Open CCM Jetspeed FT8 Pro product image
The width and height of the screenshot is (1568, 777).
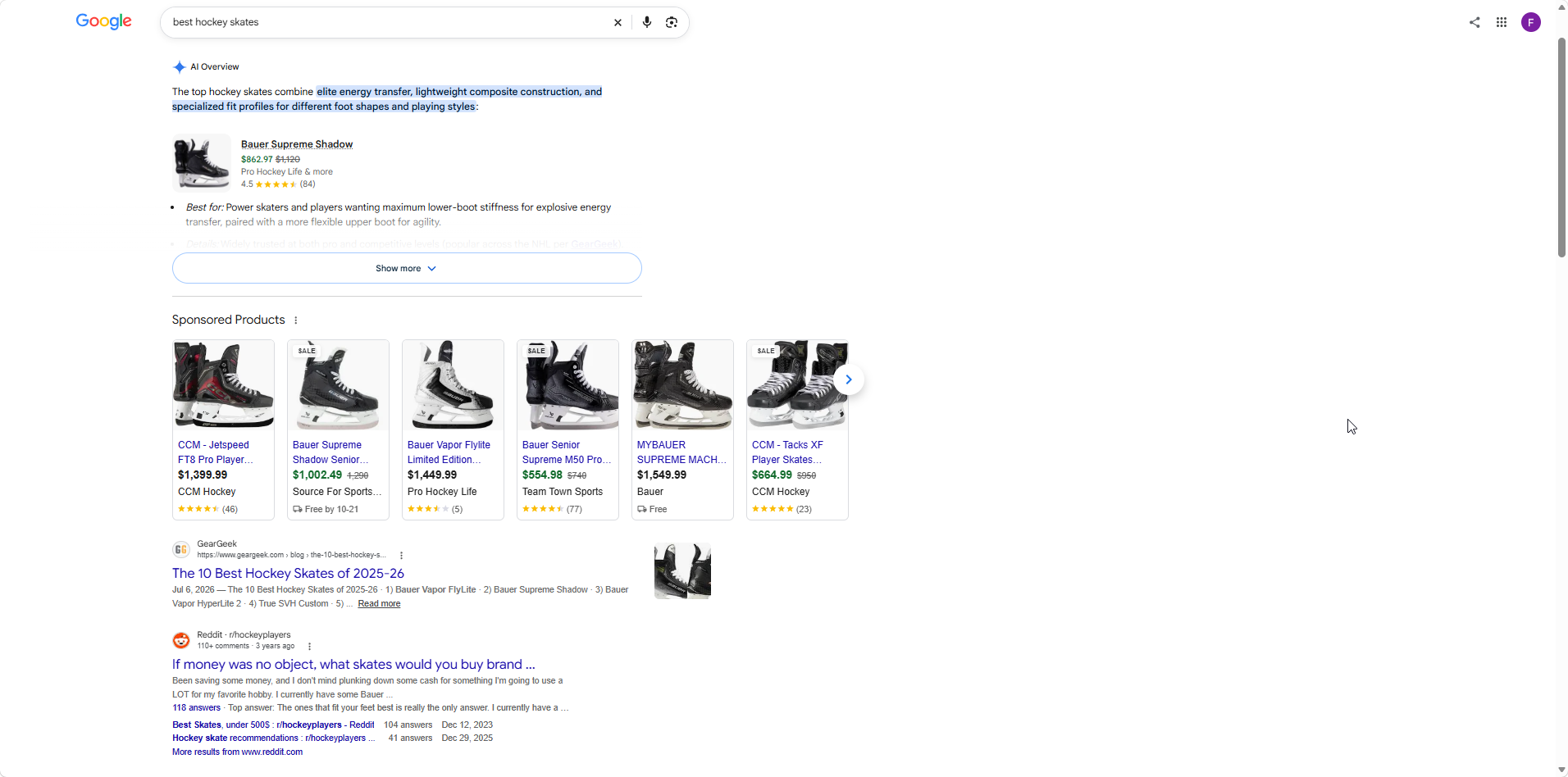pyautogui.click(x=223, y=385)
